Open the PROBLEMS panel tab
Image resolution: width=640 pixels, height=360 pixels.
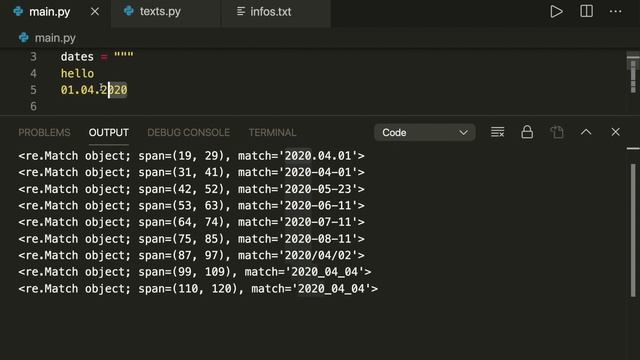coord(44,133)
